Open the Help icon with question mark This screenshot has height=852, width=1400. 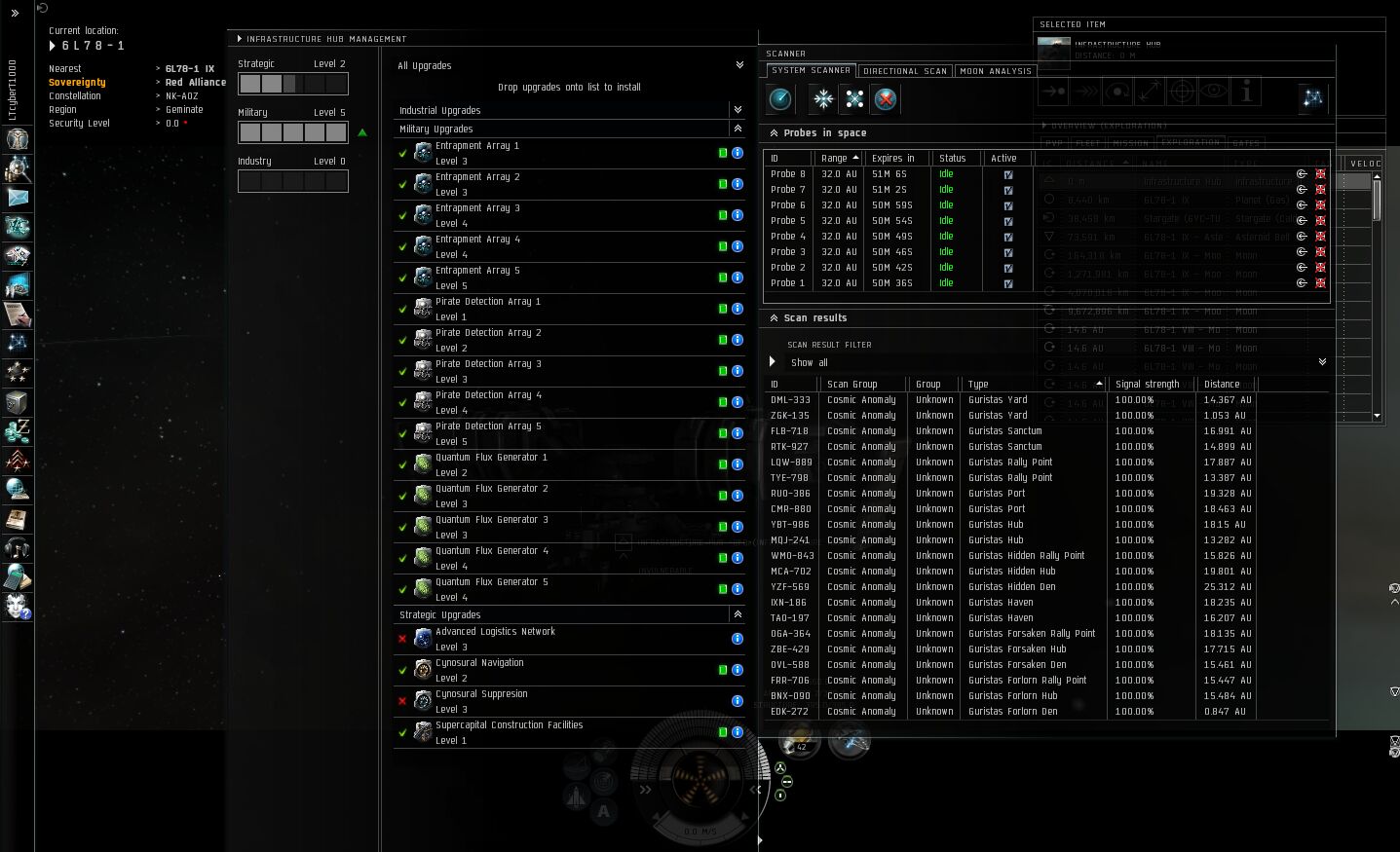[x=18, y=607]
